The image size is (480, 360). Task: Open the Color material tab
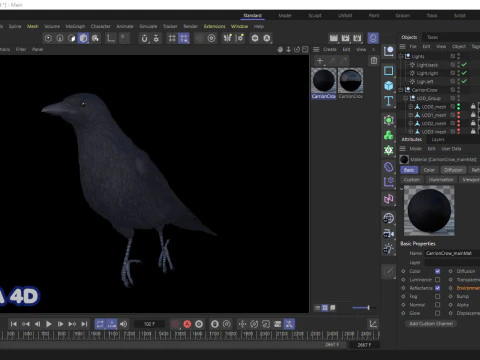429,170
